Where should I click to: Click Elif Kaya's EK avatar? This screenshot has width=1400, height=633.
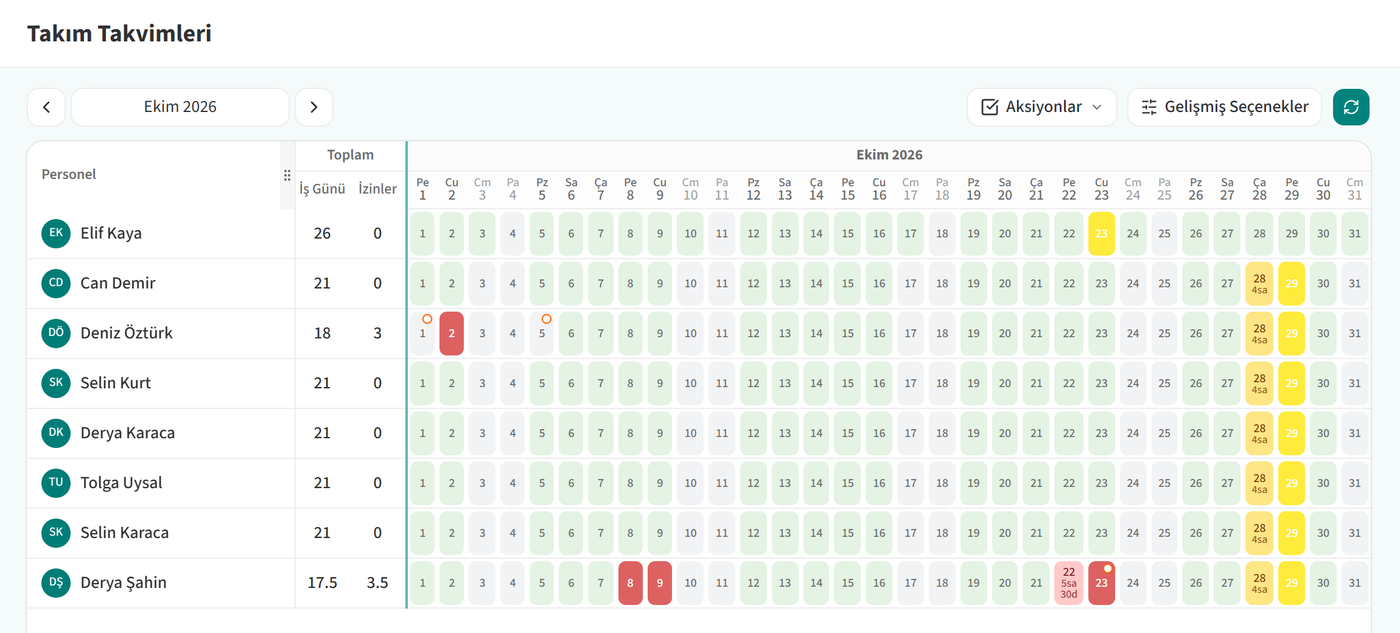pyautogui.click(x=56, y=233)
